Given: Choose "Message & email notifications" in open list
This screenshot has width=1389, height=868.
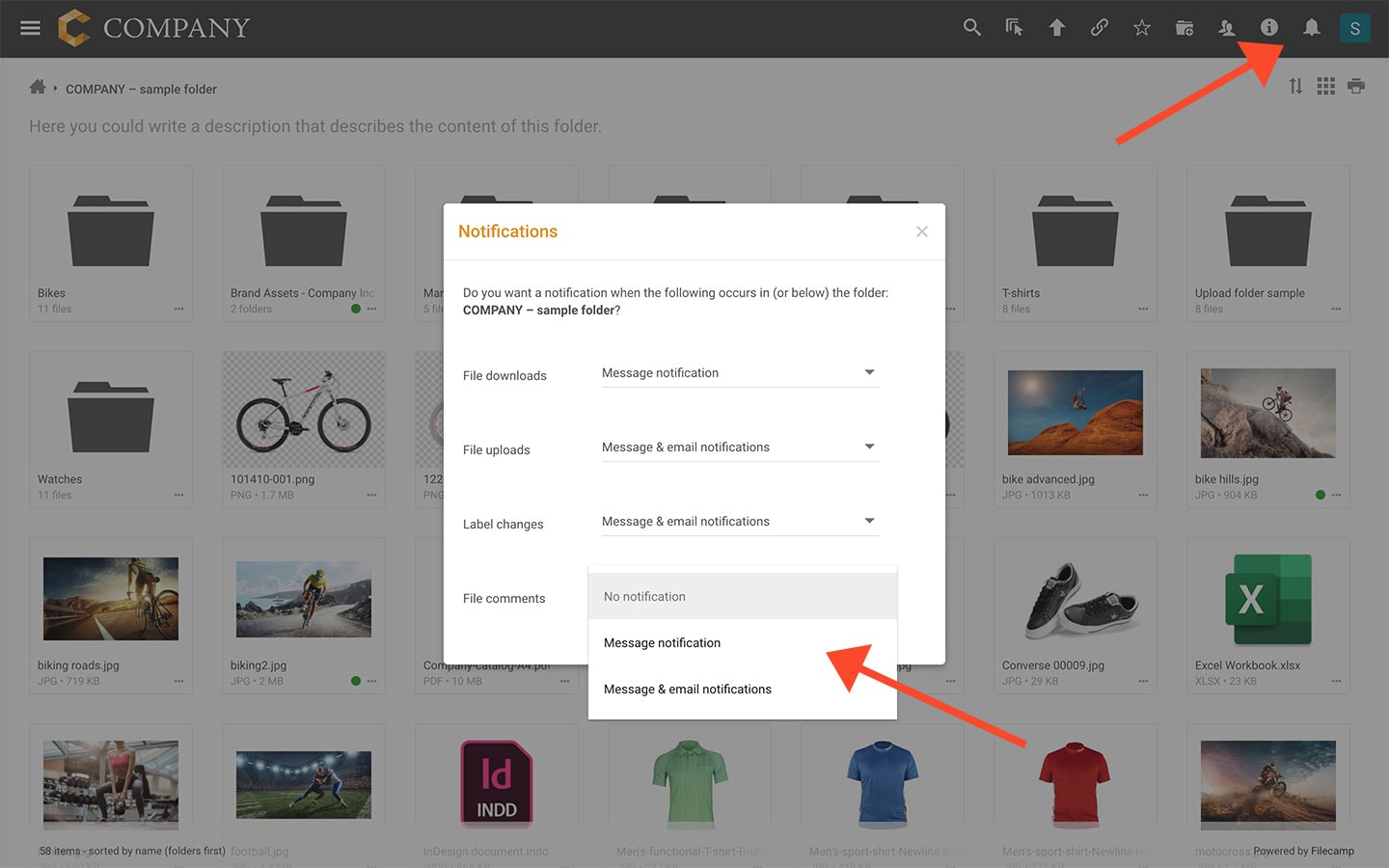Looking at the screenshot, I should click(687, 690).
